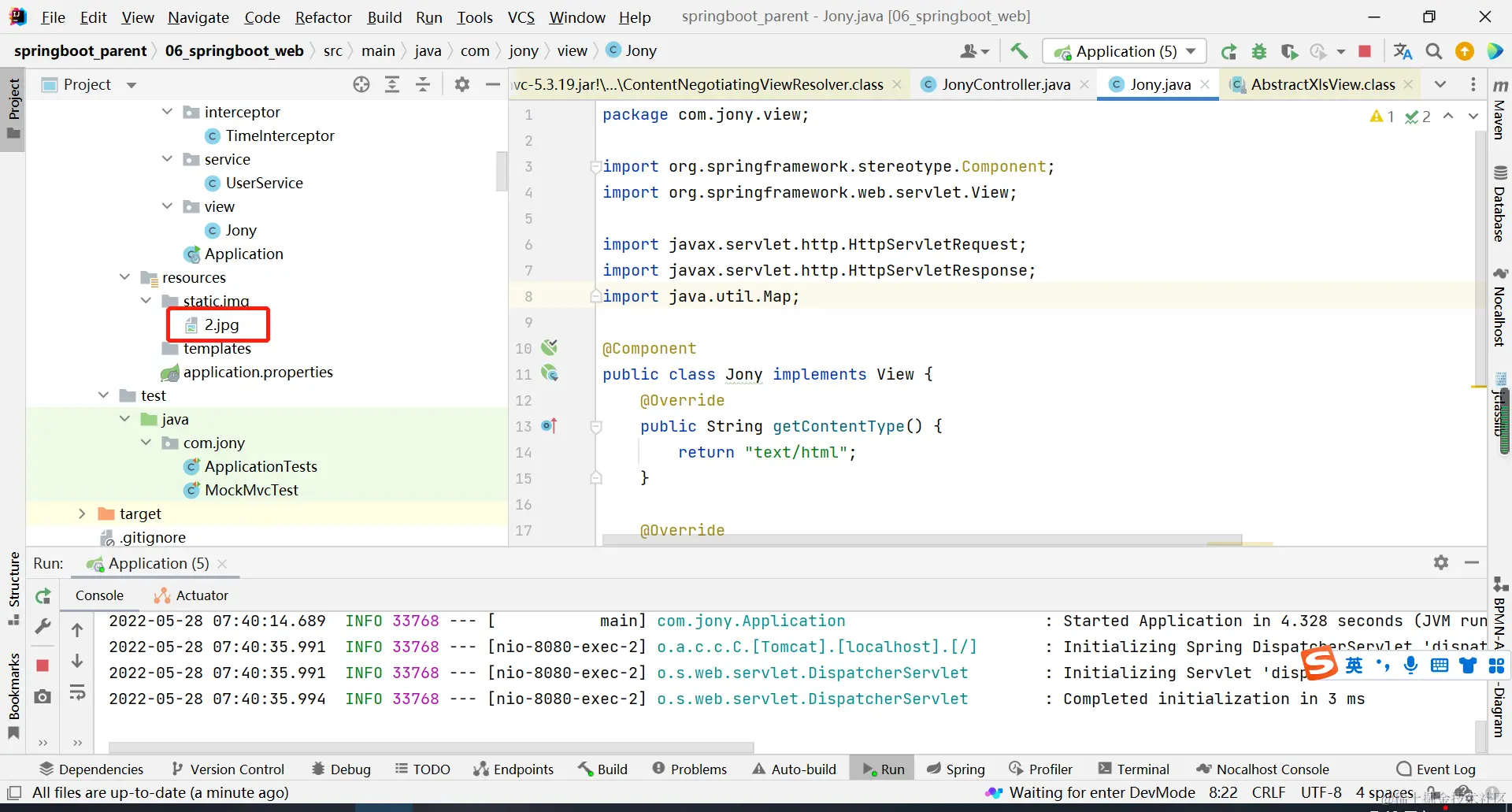
Task: Select 2.jpg file in project tree
Action: [x=221, y=324]
